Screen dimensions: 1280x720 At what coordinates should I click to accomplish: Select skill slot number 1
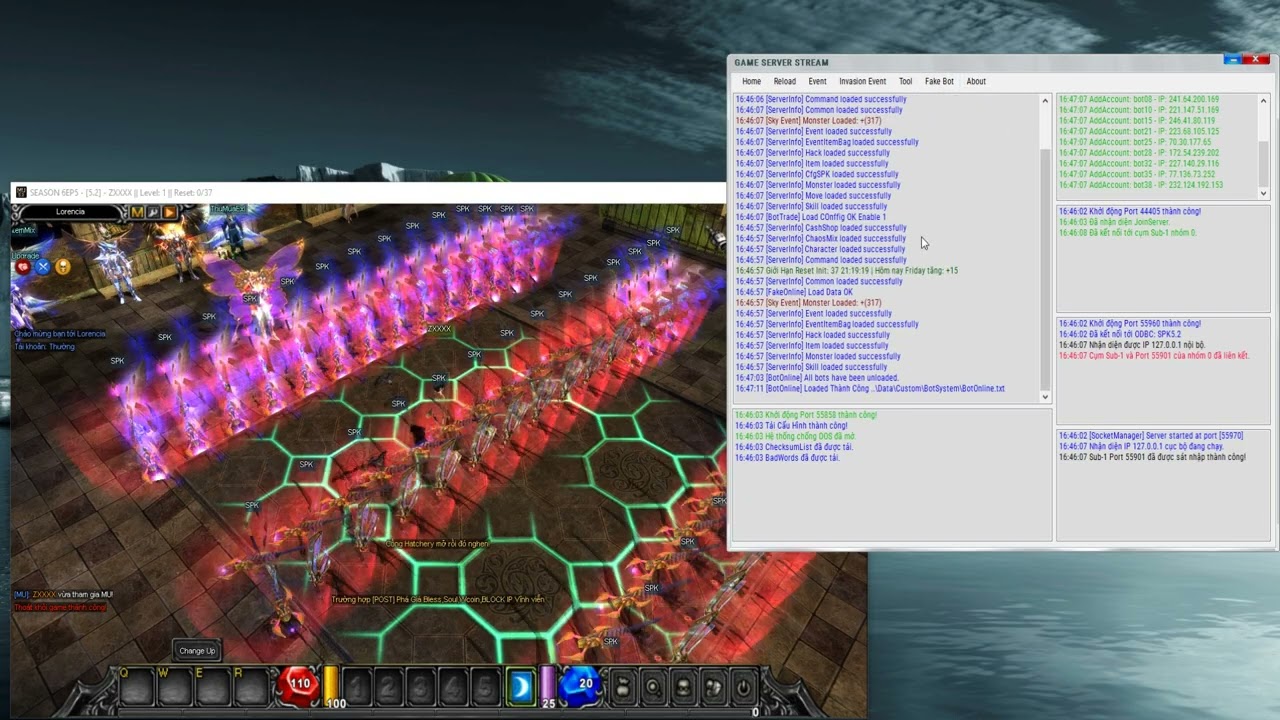click(357, 687)
